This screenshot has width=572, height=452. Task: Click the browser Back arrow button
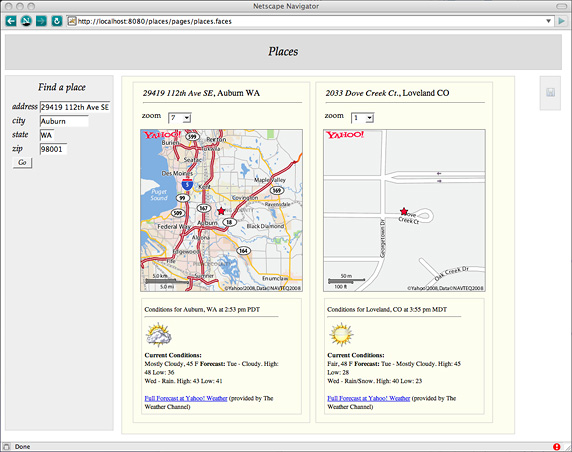coord(11,21)
